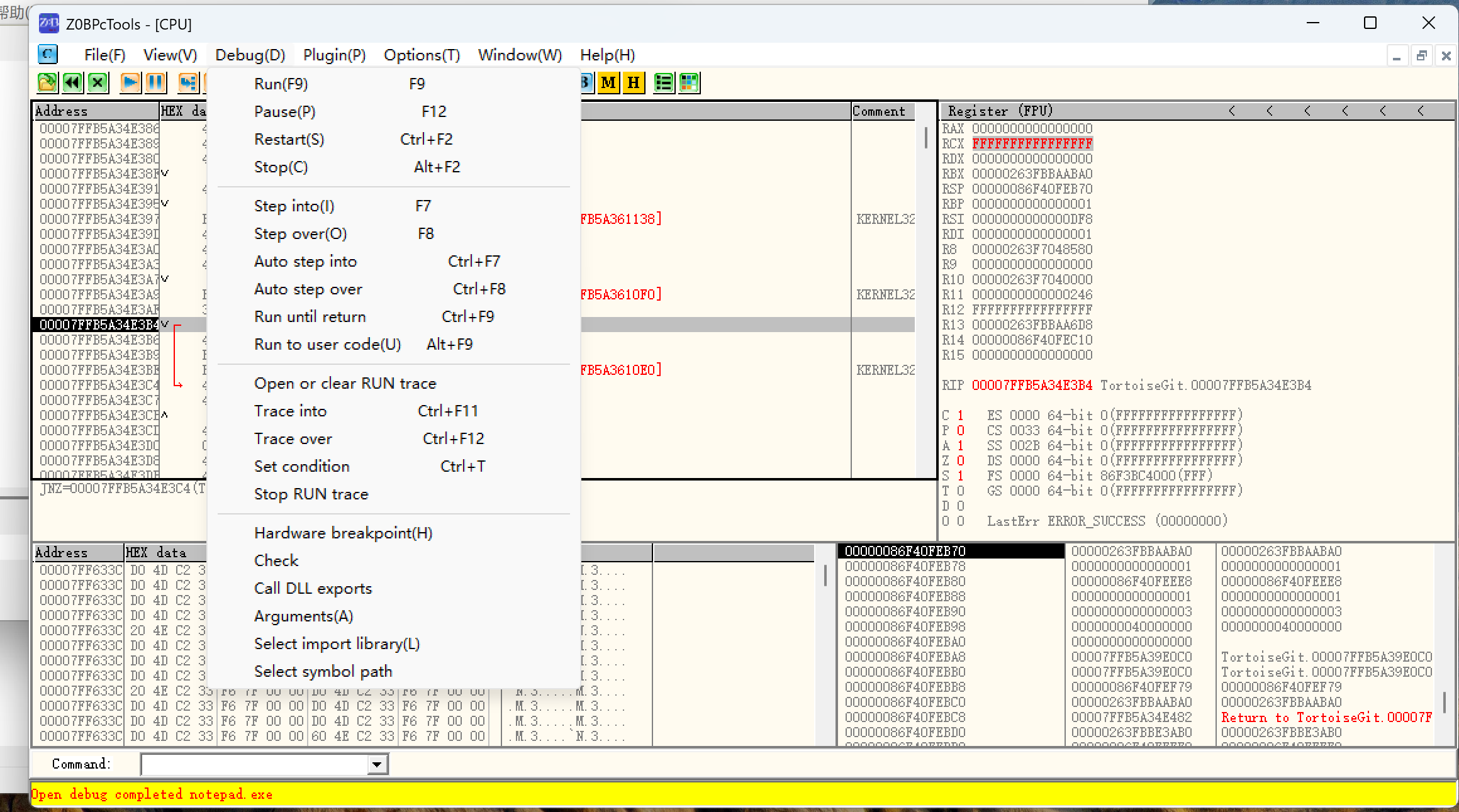This screenshot has height=812, width=1459.
Task: Click the yellow H toolbar icon
Action: point(634,82)
